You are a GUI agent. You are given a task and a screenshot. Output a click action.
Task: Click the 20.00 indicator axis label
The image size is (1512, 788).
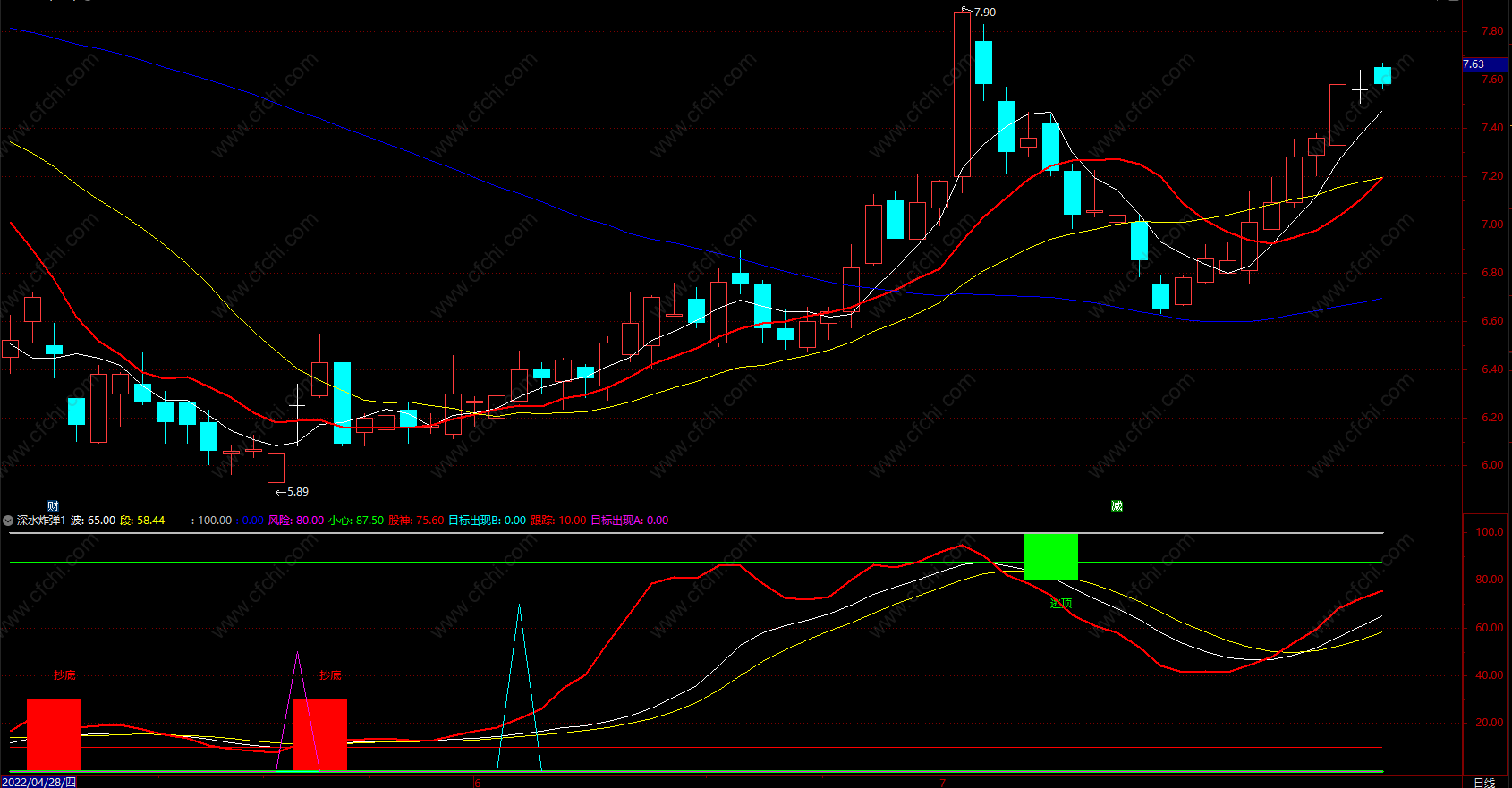[x=1490, y=723]
